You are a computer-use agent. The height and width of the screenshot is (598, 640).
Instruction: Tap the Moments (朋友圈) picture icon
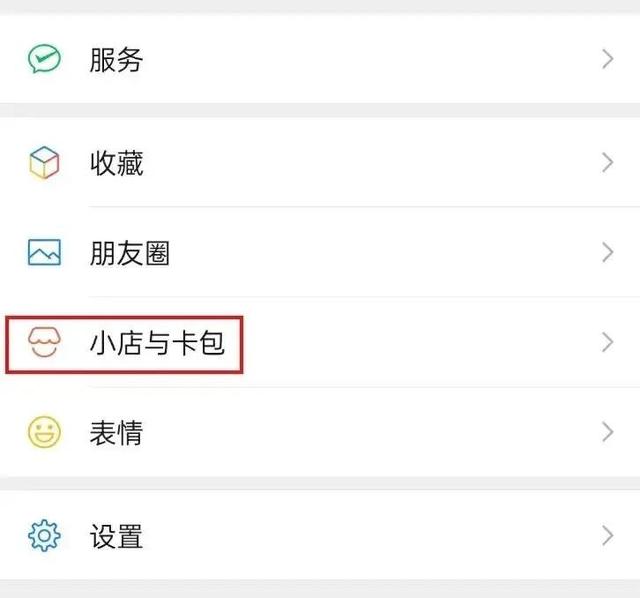(x=44, y=253)
